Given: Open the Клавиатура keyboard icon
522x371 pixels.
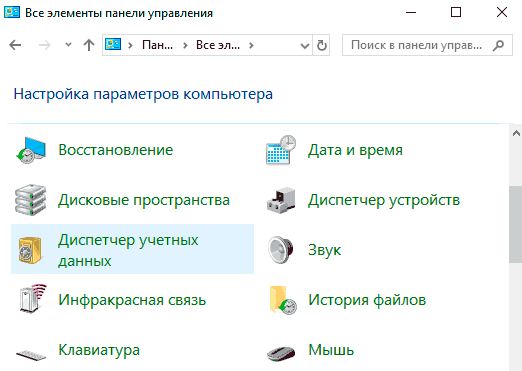Looking at the screenshot, I should coord(31,355).
